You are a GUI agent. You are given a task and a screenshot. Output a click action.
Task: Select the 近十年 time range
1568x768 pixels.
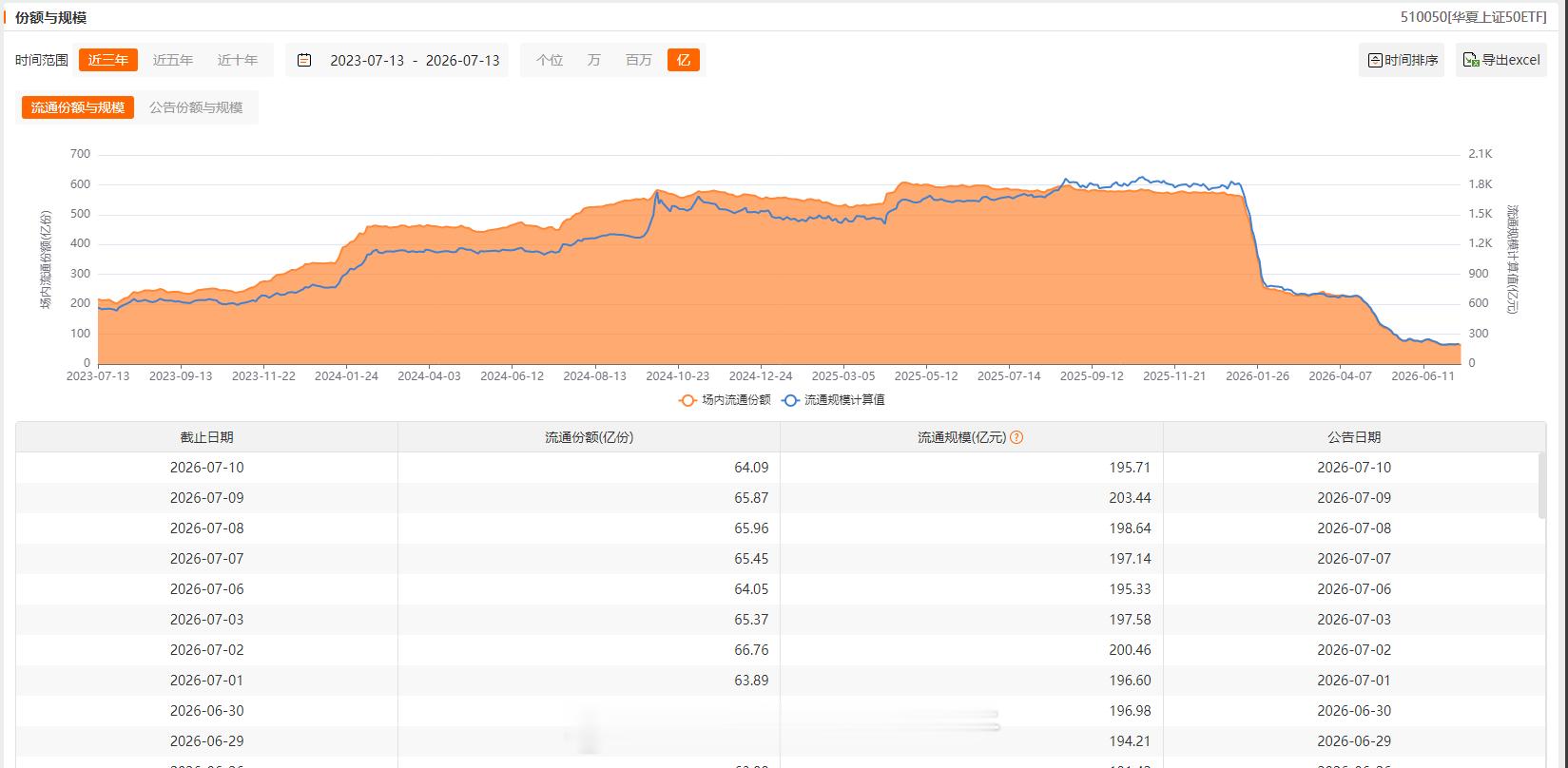[238, 60]
